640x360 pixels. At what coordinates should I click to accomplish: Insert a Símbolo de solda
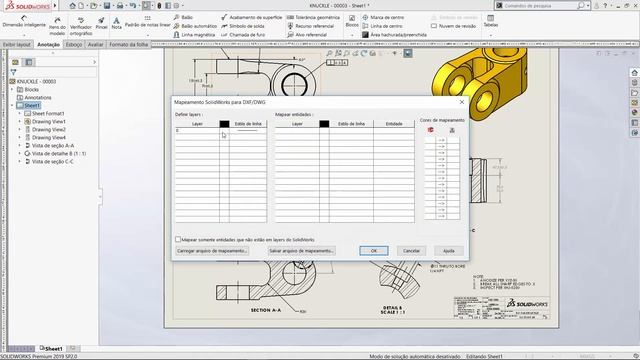click(x=243, y=26)
